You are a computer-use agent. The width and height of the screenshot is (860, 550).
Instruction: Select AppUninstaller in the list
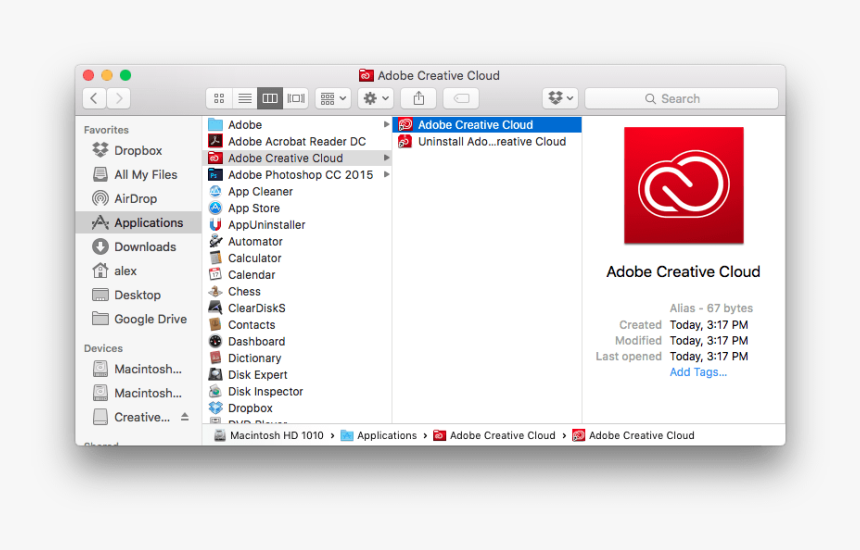296,225
